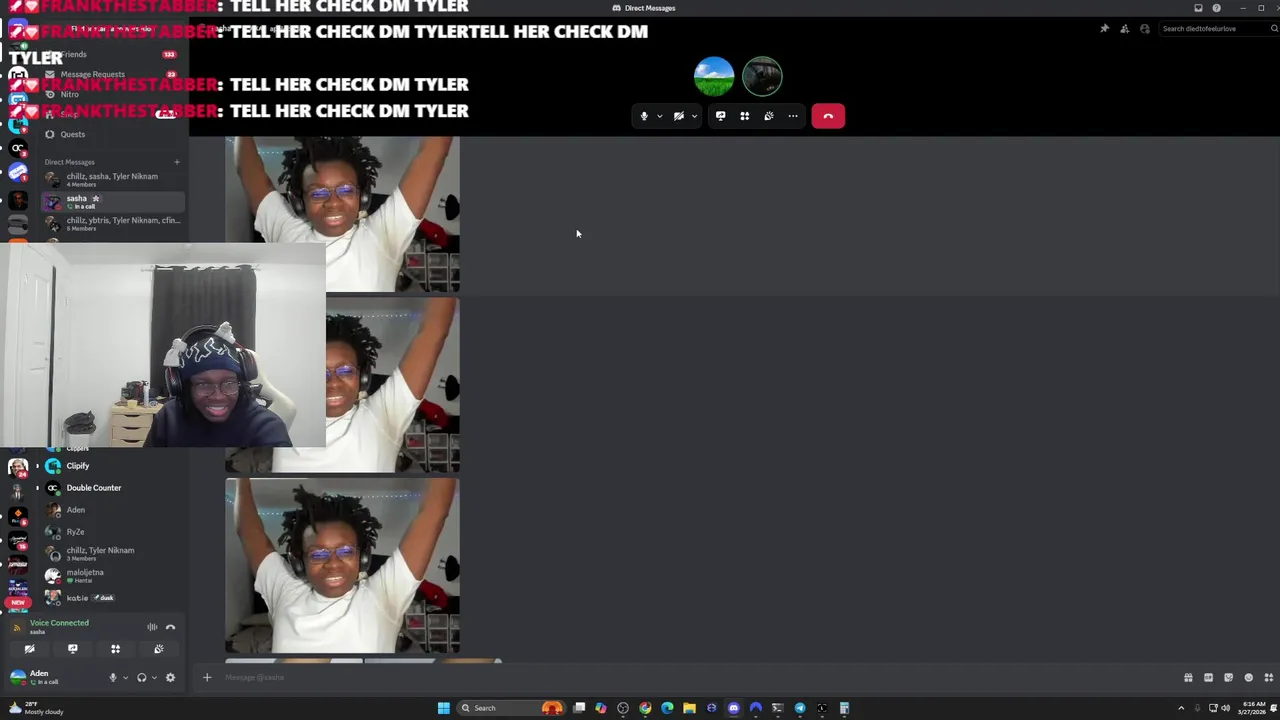Open pinned messages

1104,29
